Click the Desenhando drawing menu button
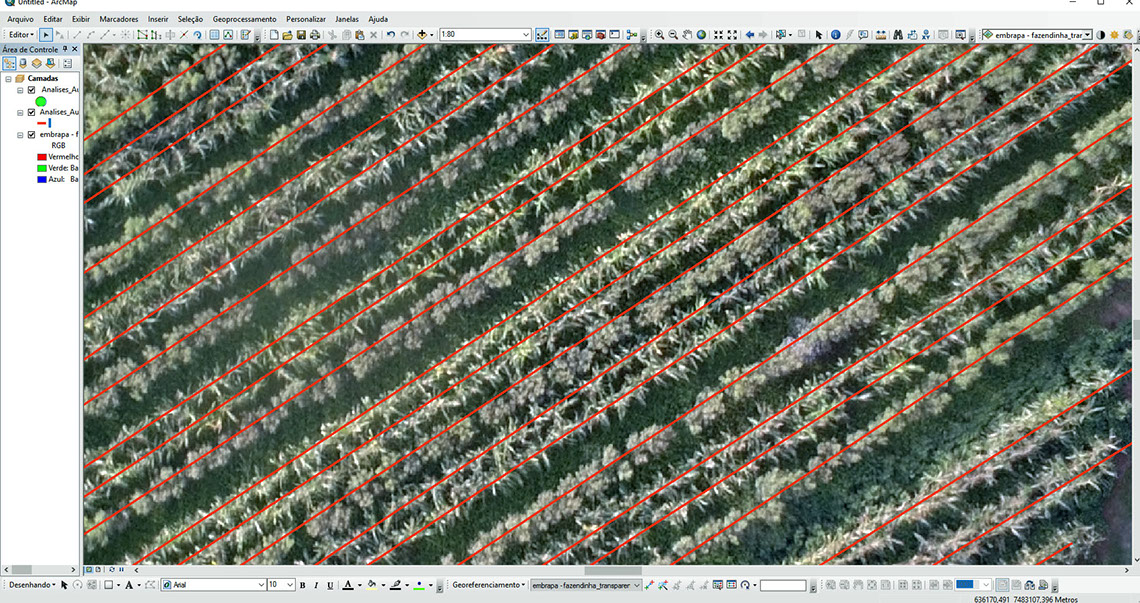The height and width of the screenshot is (603, 1140). pos(31,585)
